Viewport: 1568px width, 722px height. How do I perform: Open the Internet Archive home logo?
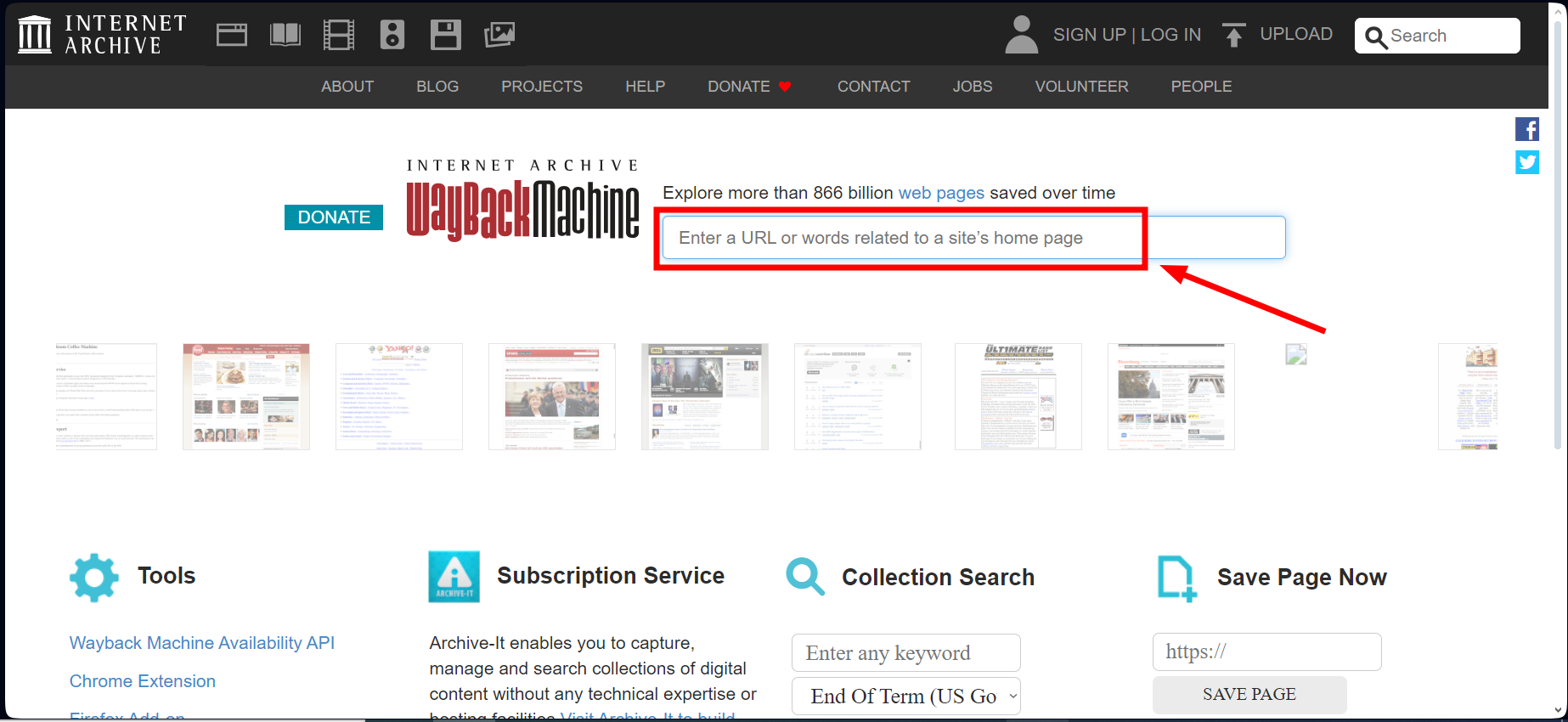pyautogui.click(x=102, y=35)
